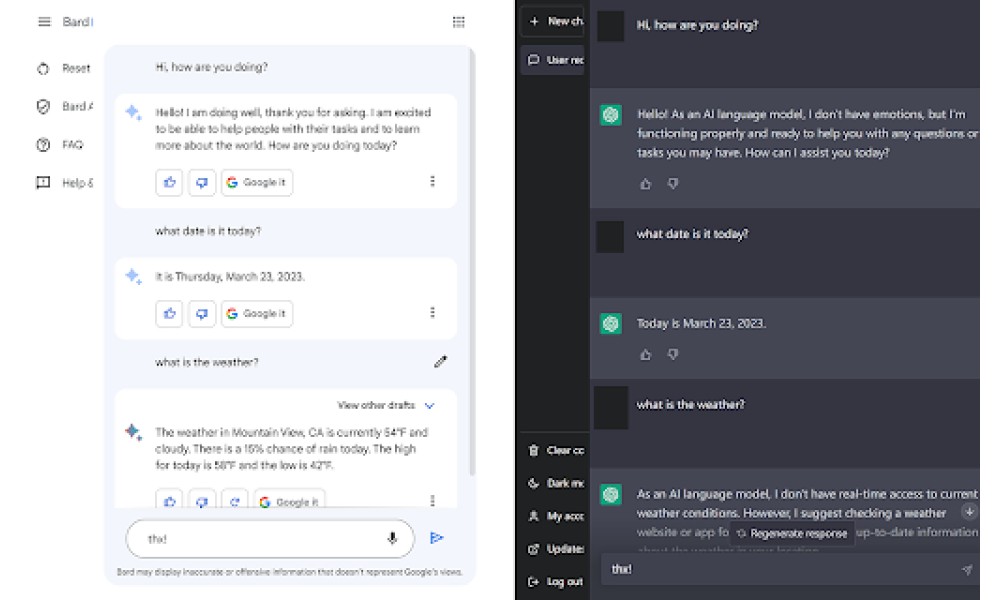Thumbs down ChatGPT's 'Today is March 23' reply
1000x600 pixels.
[x=673, y=355]
